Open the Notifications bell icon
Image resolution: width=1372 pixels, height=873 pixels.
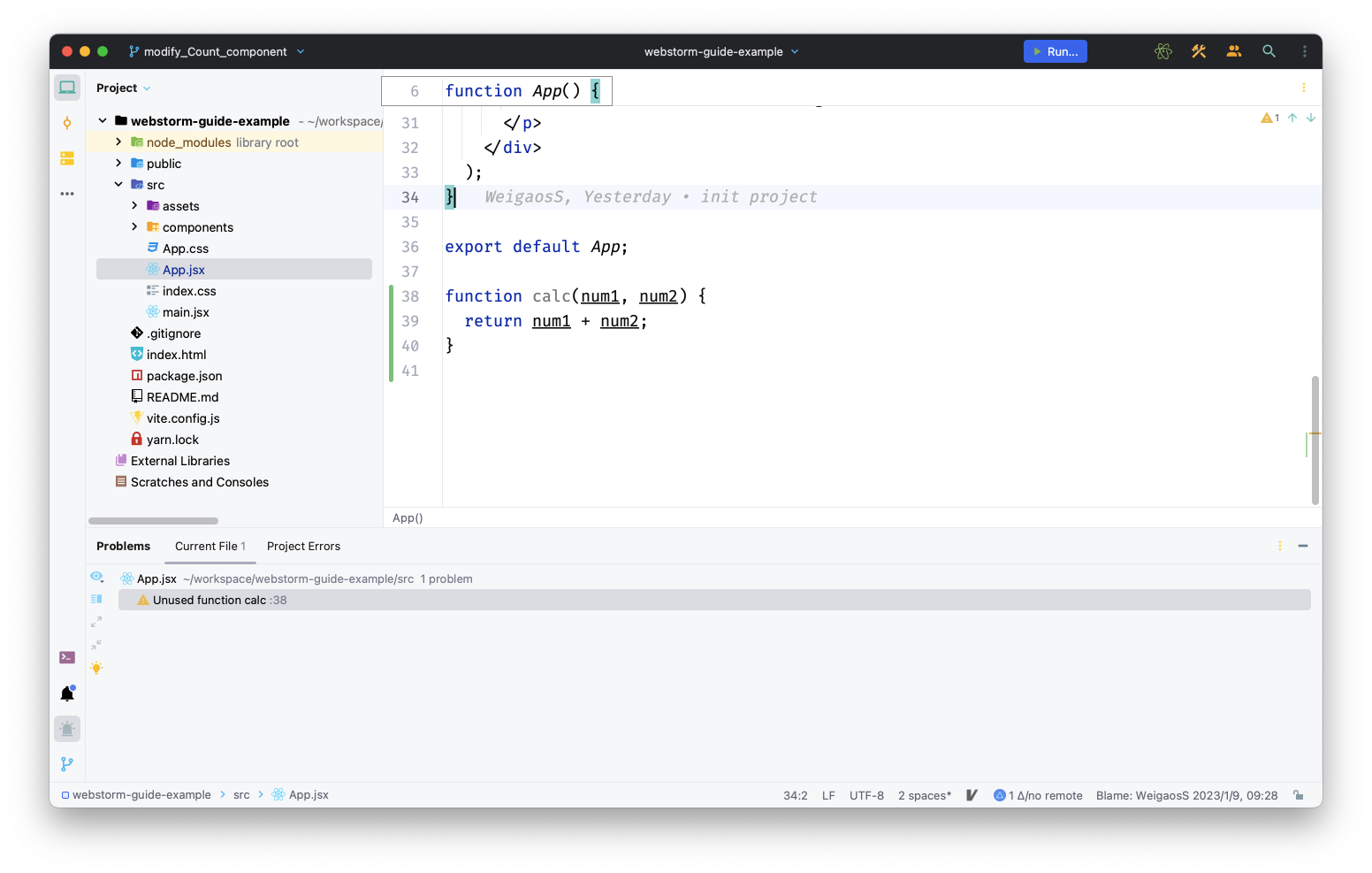(67, 693)
